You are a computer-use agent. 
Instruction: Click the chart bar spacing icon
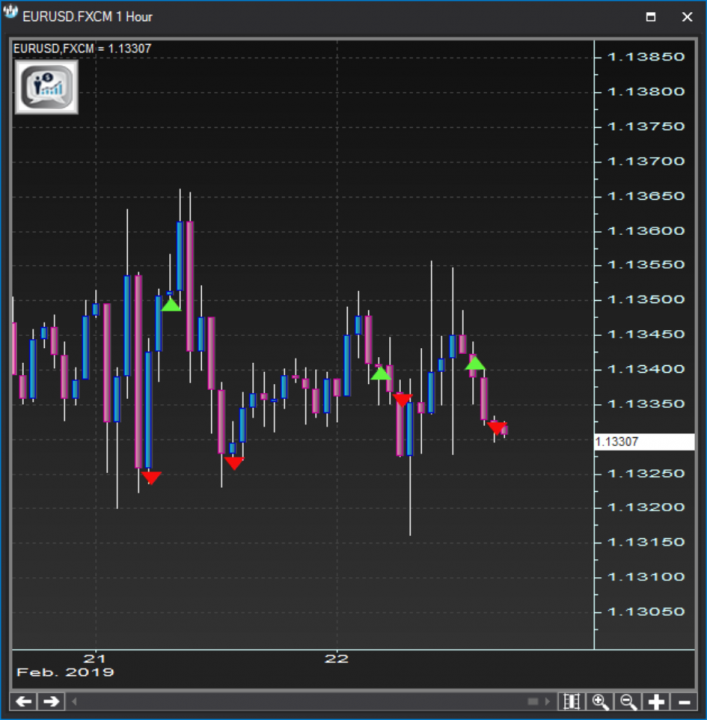coord(572,702)
